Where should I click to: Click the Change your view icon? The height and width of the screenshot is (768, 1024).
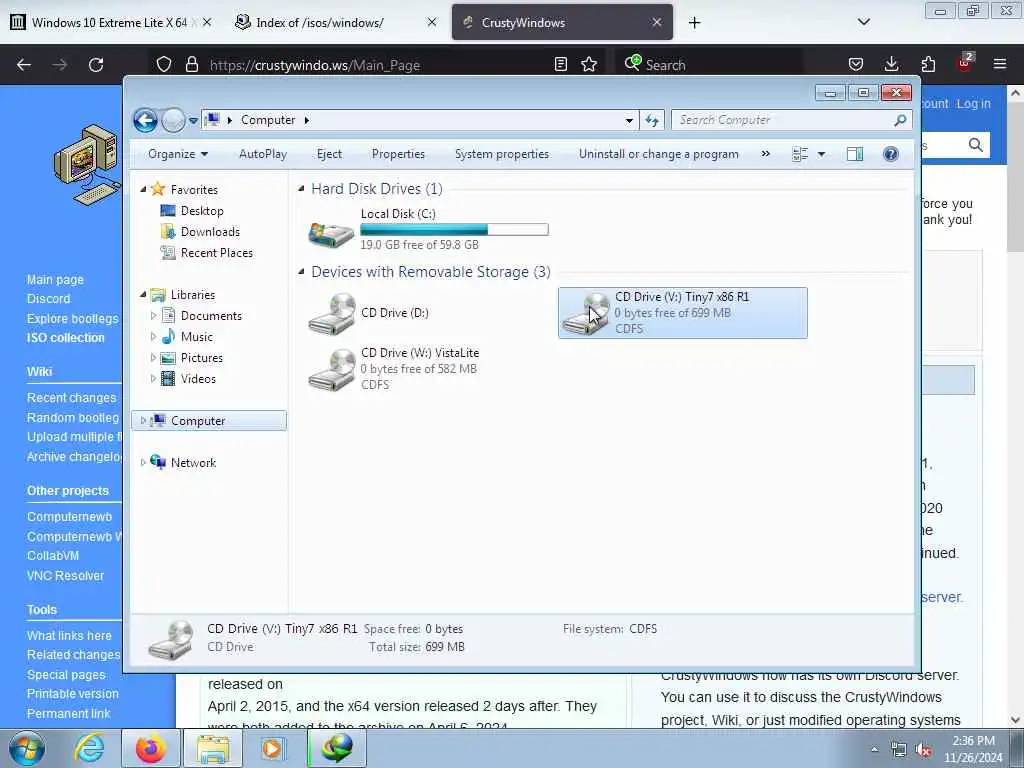(800, 154)
